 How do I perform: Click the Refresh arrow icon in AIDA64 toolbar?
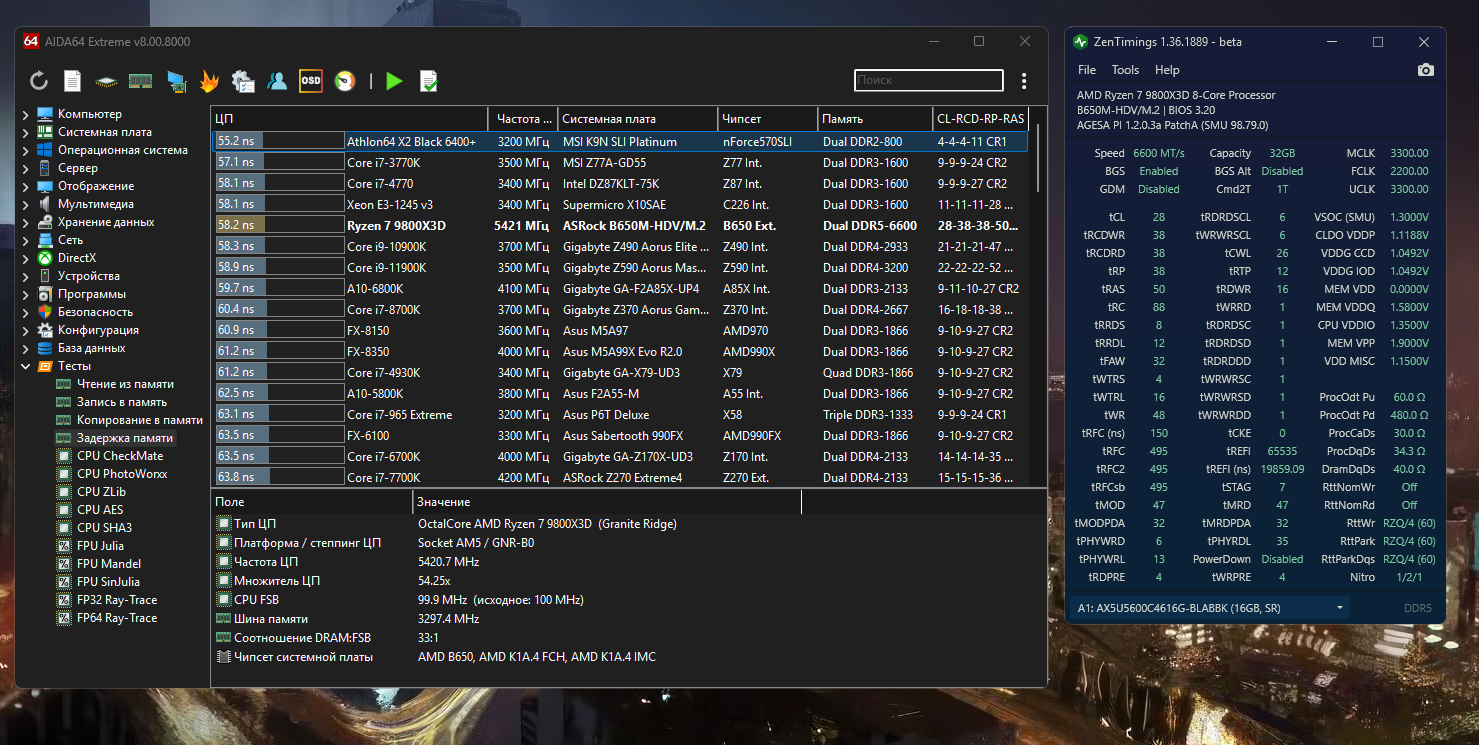coord(39,81)
